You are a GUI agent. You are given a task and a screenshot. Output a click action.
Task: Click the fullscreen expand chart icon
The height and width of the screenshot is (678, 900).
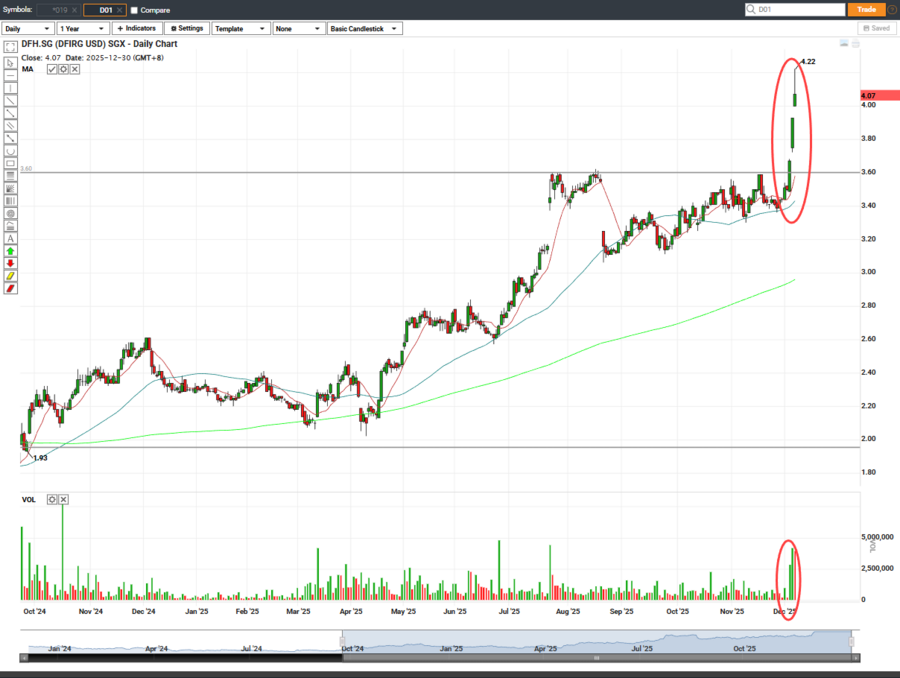(x=10, y=48)
